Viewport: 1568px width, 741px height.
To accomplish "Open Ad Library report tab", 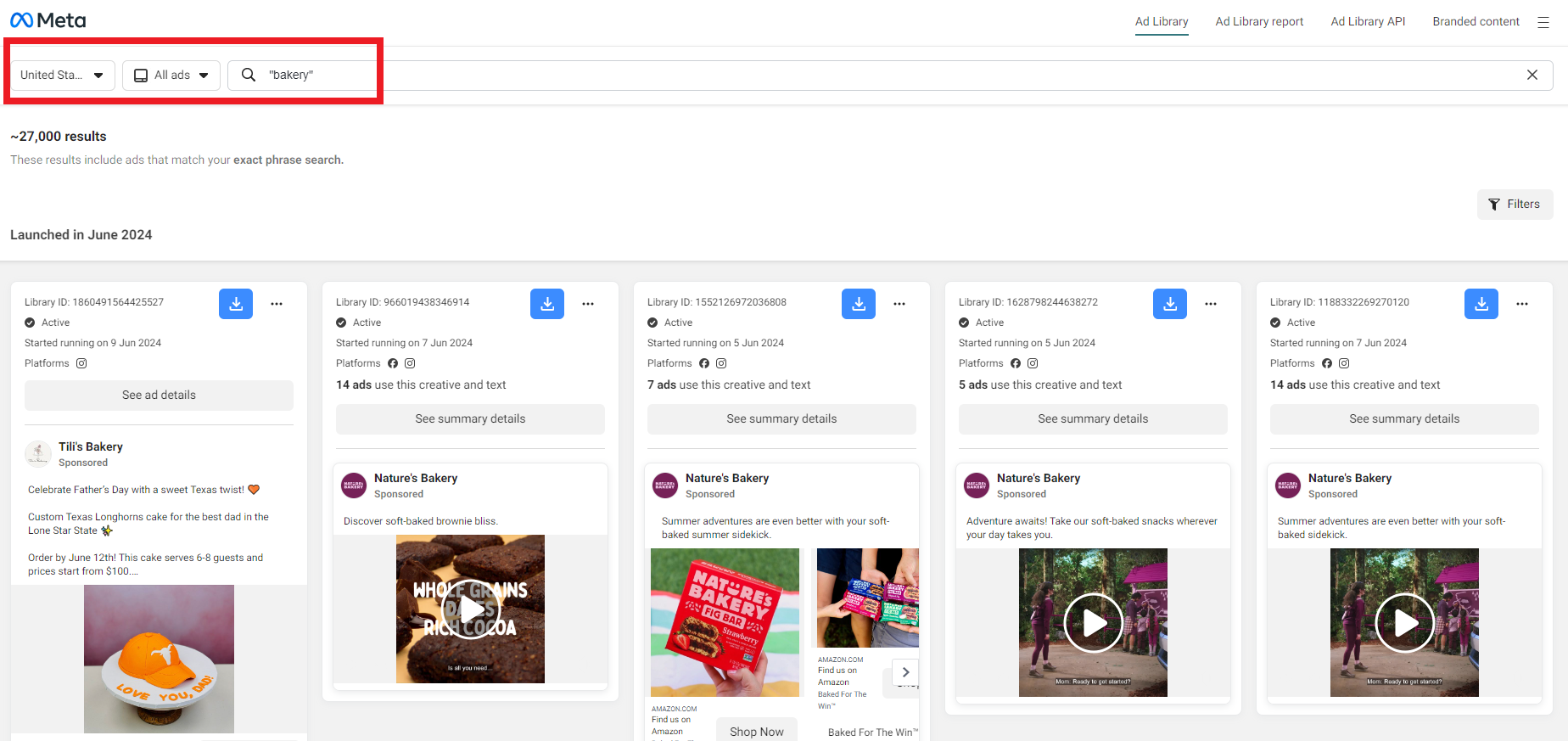I will click(1259, 22).
